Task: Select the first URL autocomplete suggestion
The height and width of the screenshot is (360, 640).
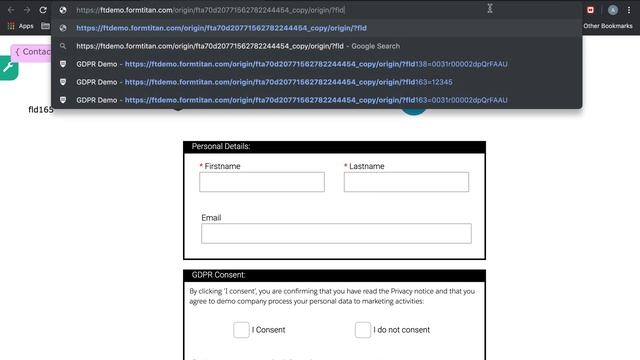Action: point(317,28)
